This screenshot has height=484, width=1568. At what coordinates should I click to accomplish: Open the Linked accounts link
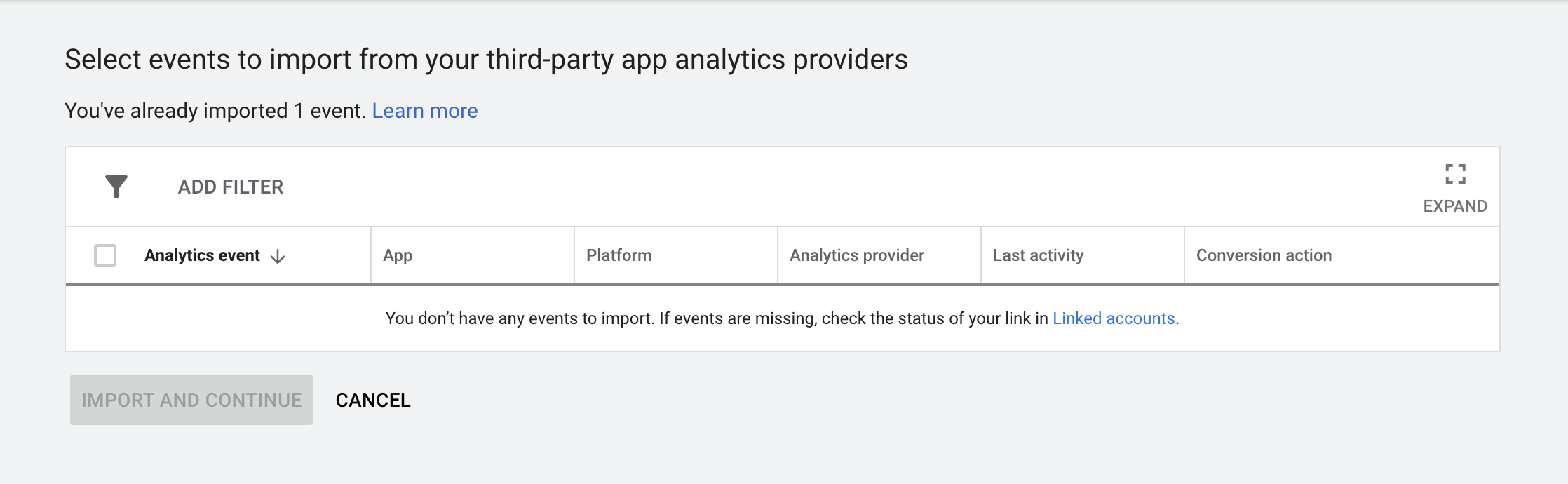pyautogui.click(x=1114, y=318)
